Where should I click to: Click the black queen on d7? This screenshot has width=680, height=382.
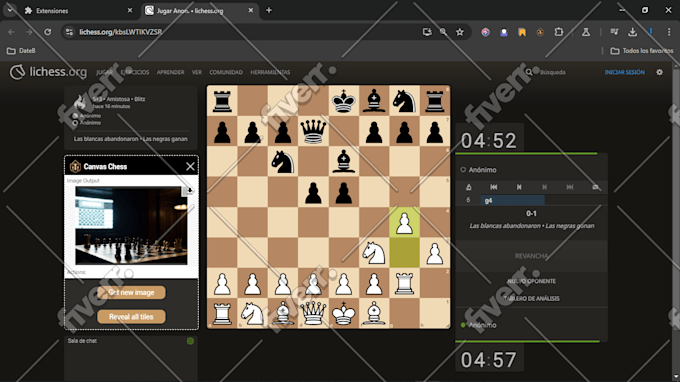click(x=313, y=131)
